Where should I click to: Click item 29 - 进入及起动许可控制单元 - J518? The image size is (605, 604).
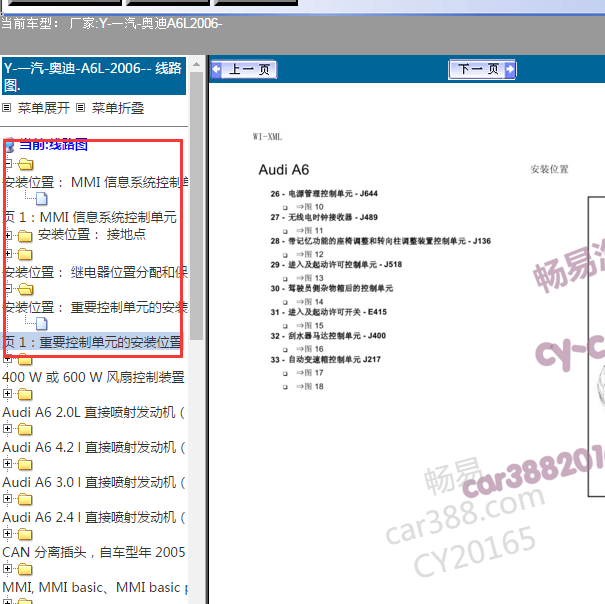[336, 264]
